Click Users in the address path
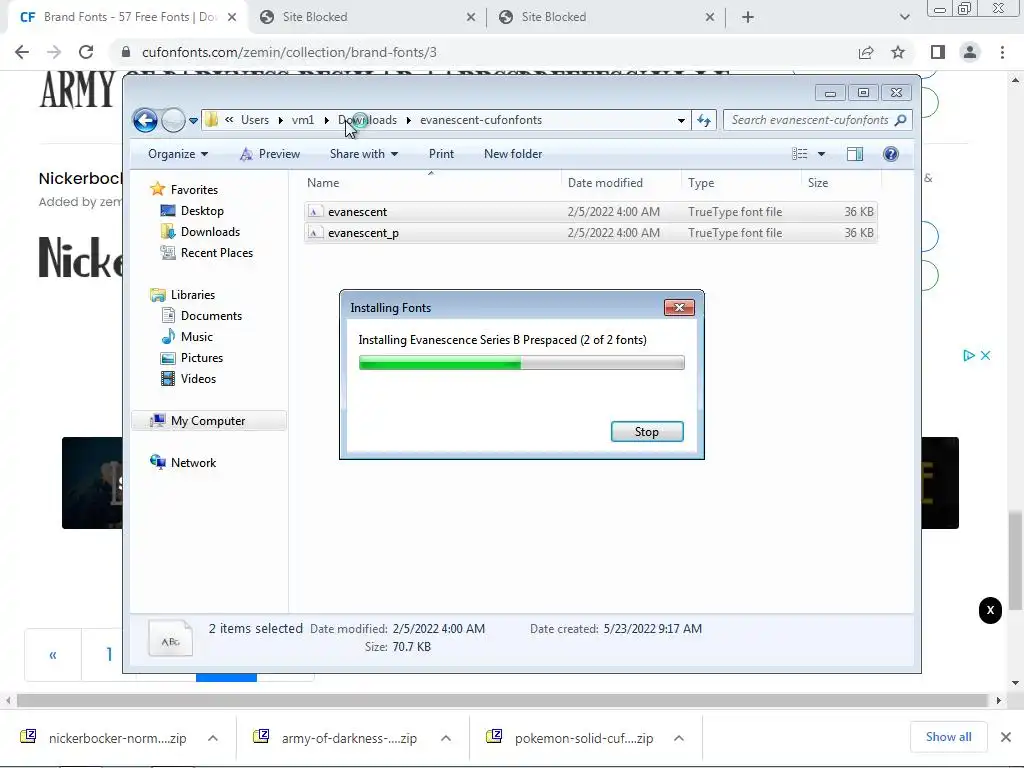The height and width of the screenshot is (768, 1024). click(x=255, y=120)
